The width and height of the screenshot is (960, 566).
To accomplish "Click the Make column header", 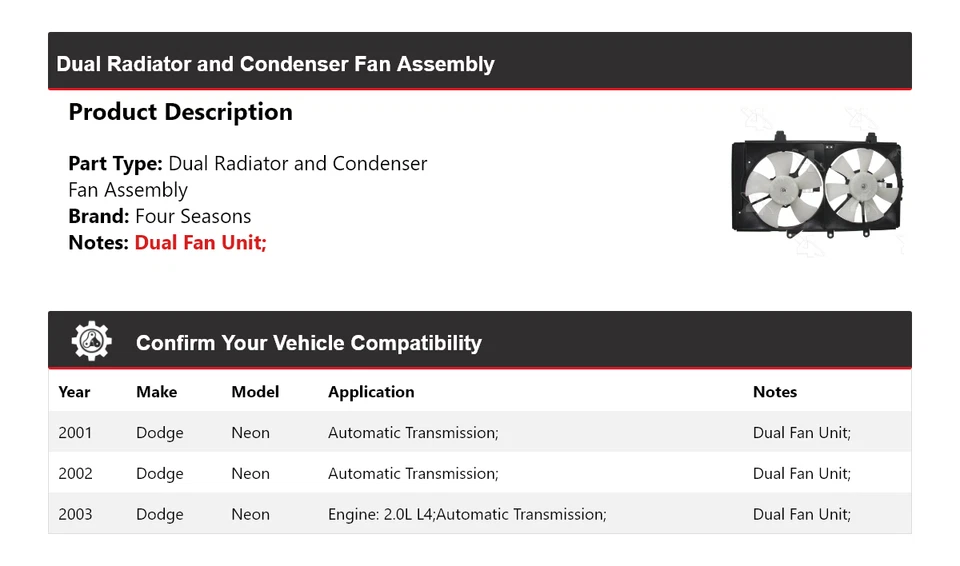I will tap(156, 392).
